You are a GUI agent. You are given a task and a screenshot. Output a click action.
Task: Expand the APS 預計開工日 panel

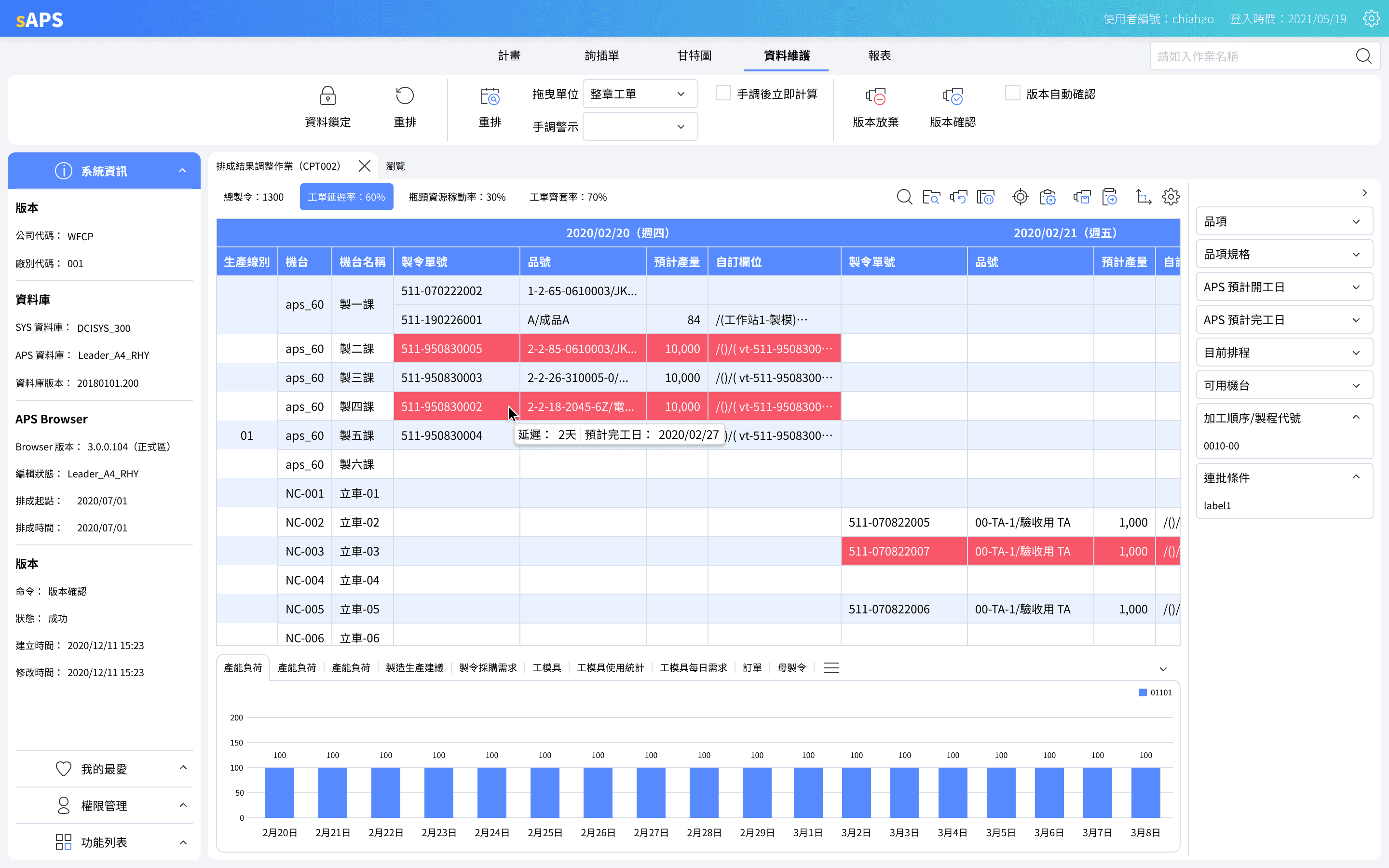(x=1283, y=287)
